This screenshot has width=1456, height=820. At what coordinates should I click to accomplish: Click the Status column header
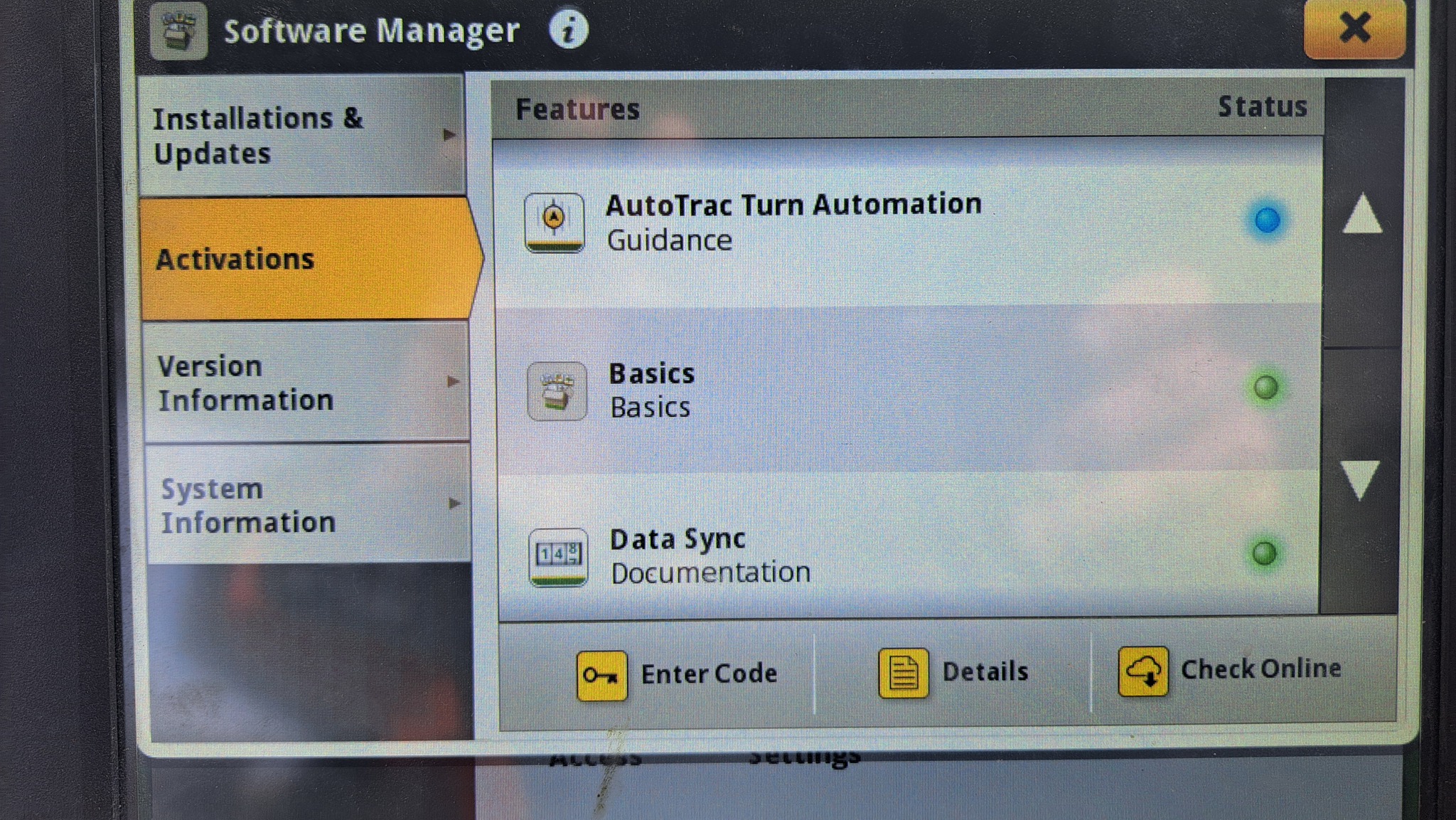(x=1263, y=107)
